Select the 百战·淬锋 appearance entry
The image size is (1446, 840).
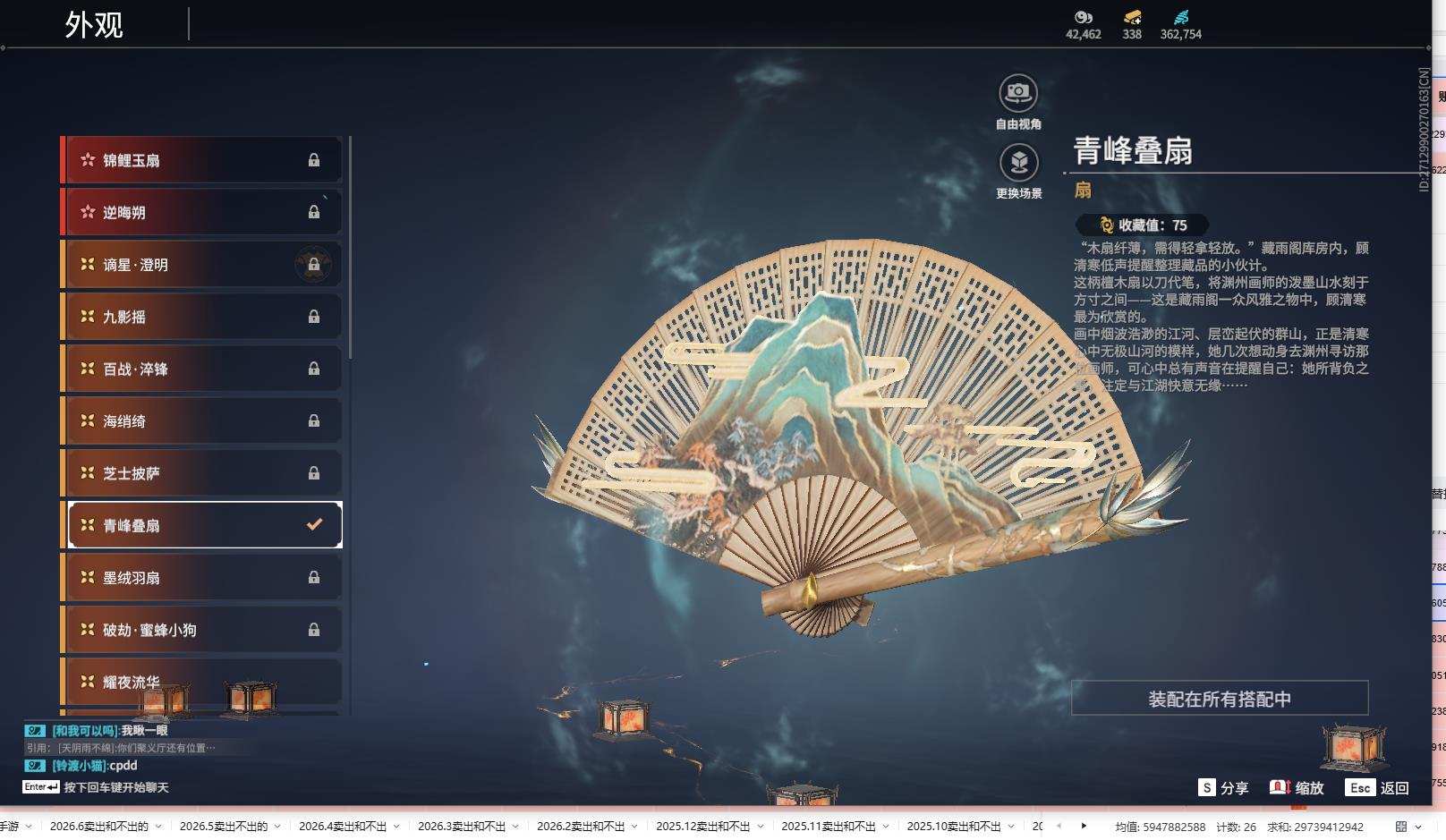(x=201, y=369)
